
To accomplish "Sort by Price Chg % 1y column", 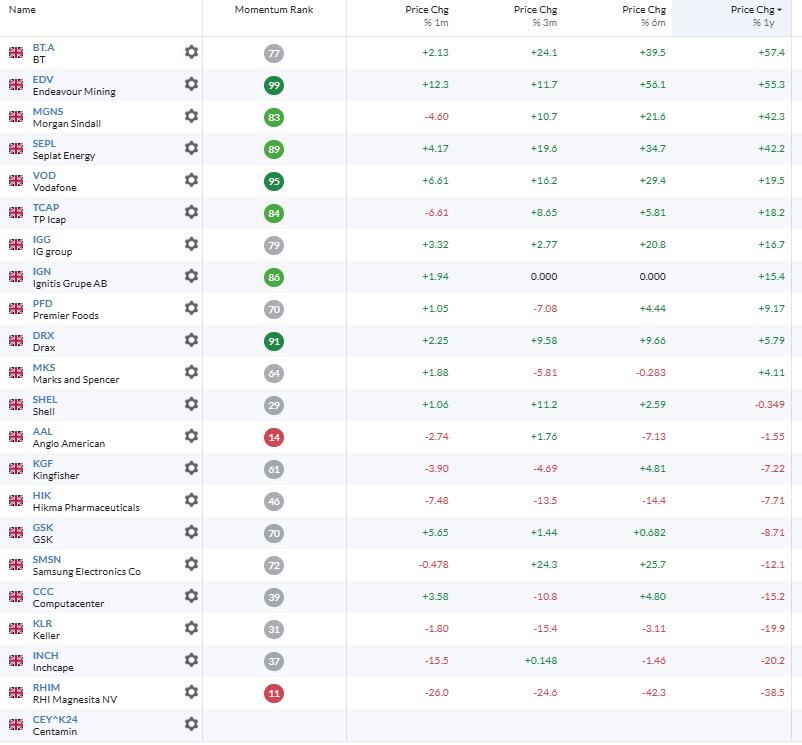I will pyautogui.click(x=756, y=16).
